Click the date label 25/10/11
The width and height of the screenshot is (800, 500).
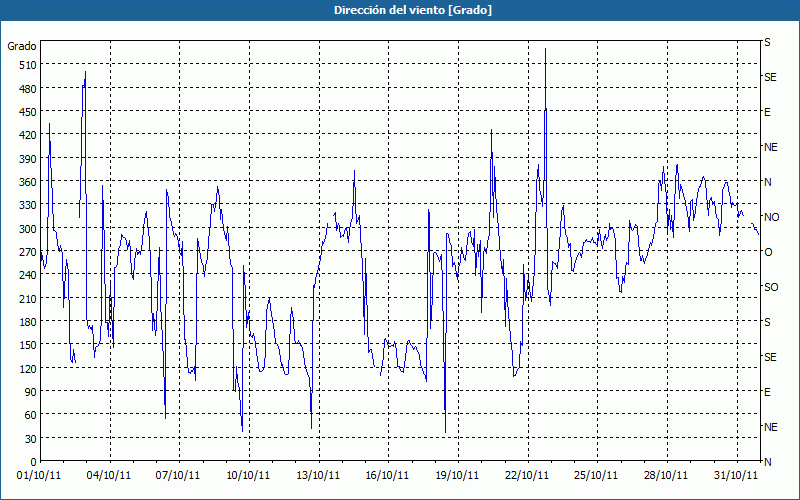click(x=596, y=476)
